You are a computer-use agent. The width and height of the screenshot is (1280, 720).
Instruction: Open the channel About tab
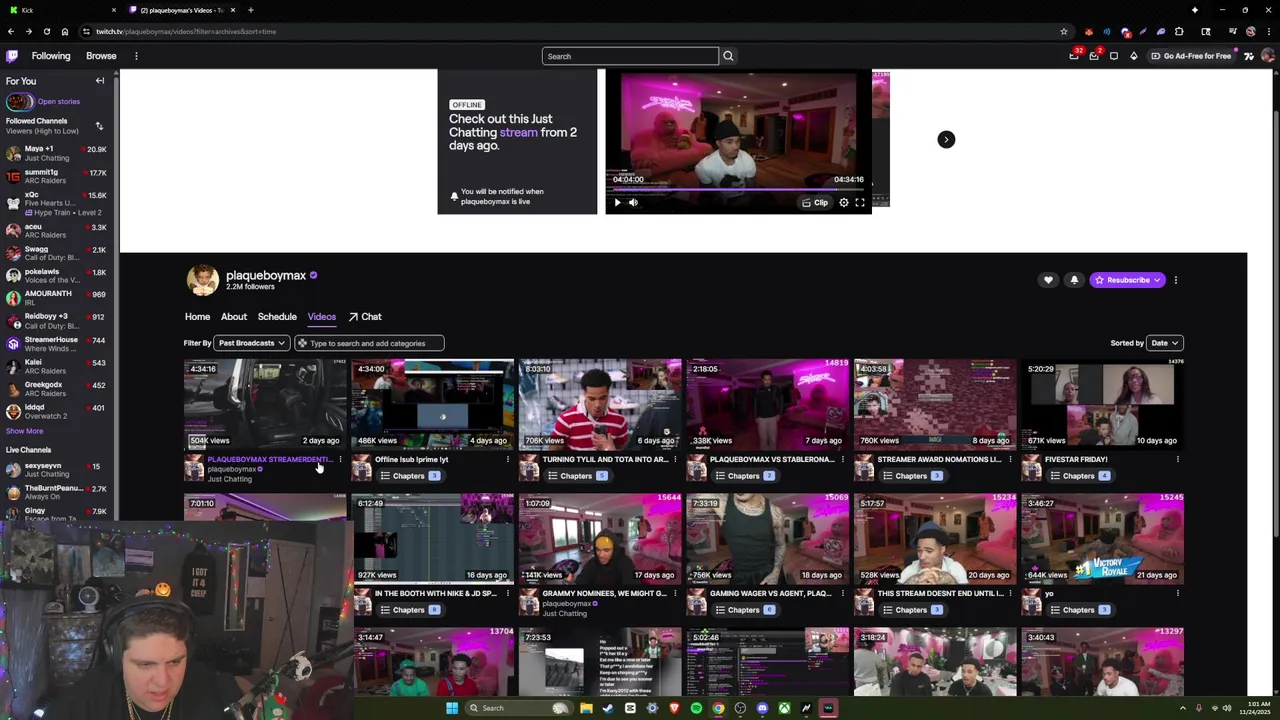point(234,317)
